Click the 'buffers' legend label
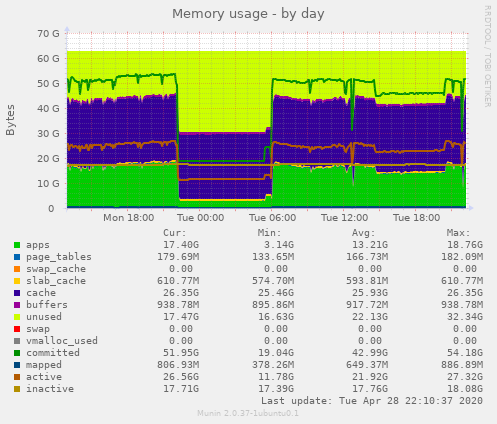The width and height of the screenshot is (497, 424). 47,305
